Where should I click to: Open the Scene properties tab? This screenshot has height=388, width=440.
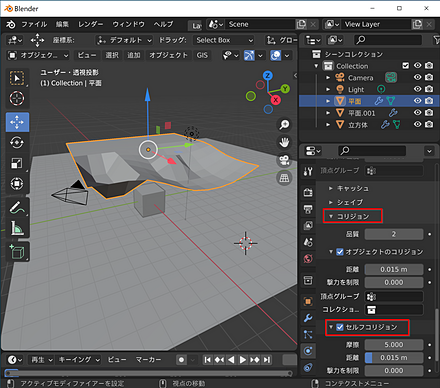pyautogui.click(x=308, y=242)
